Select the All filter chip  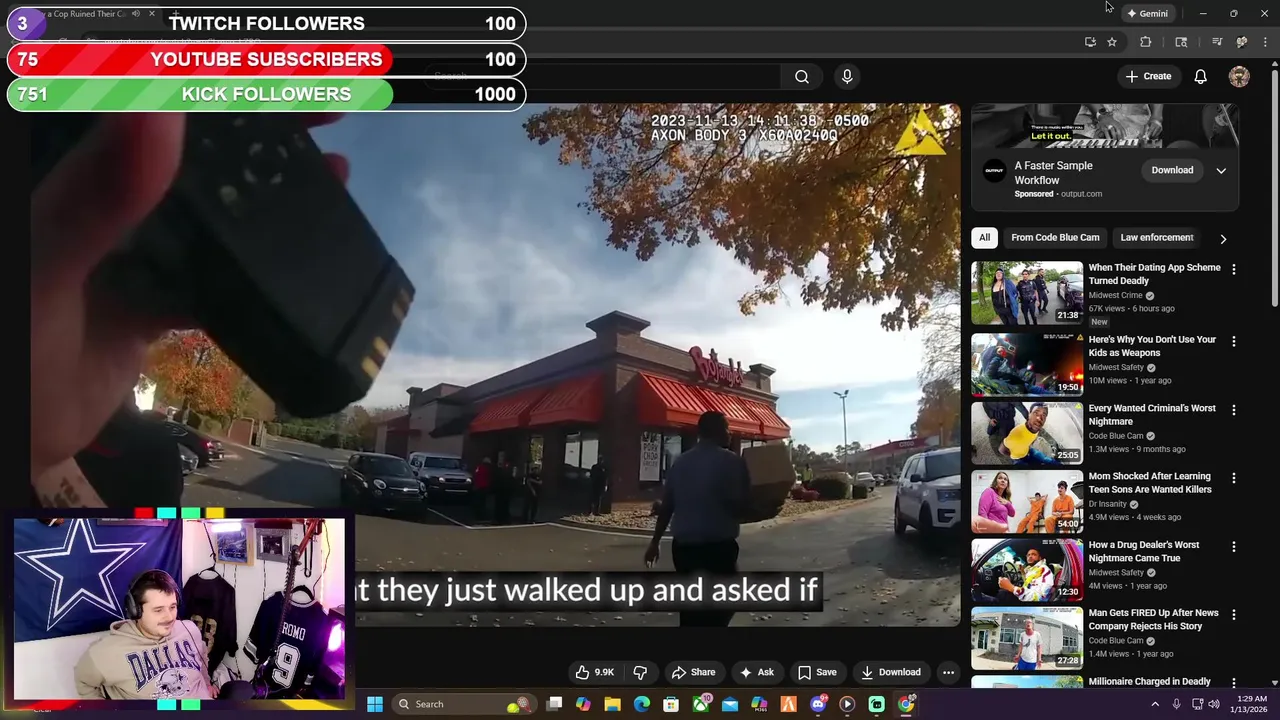984,238
